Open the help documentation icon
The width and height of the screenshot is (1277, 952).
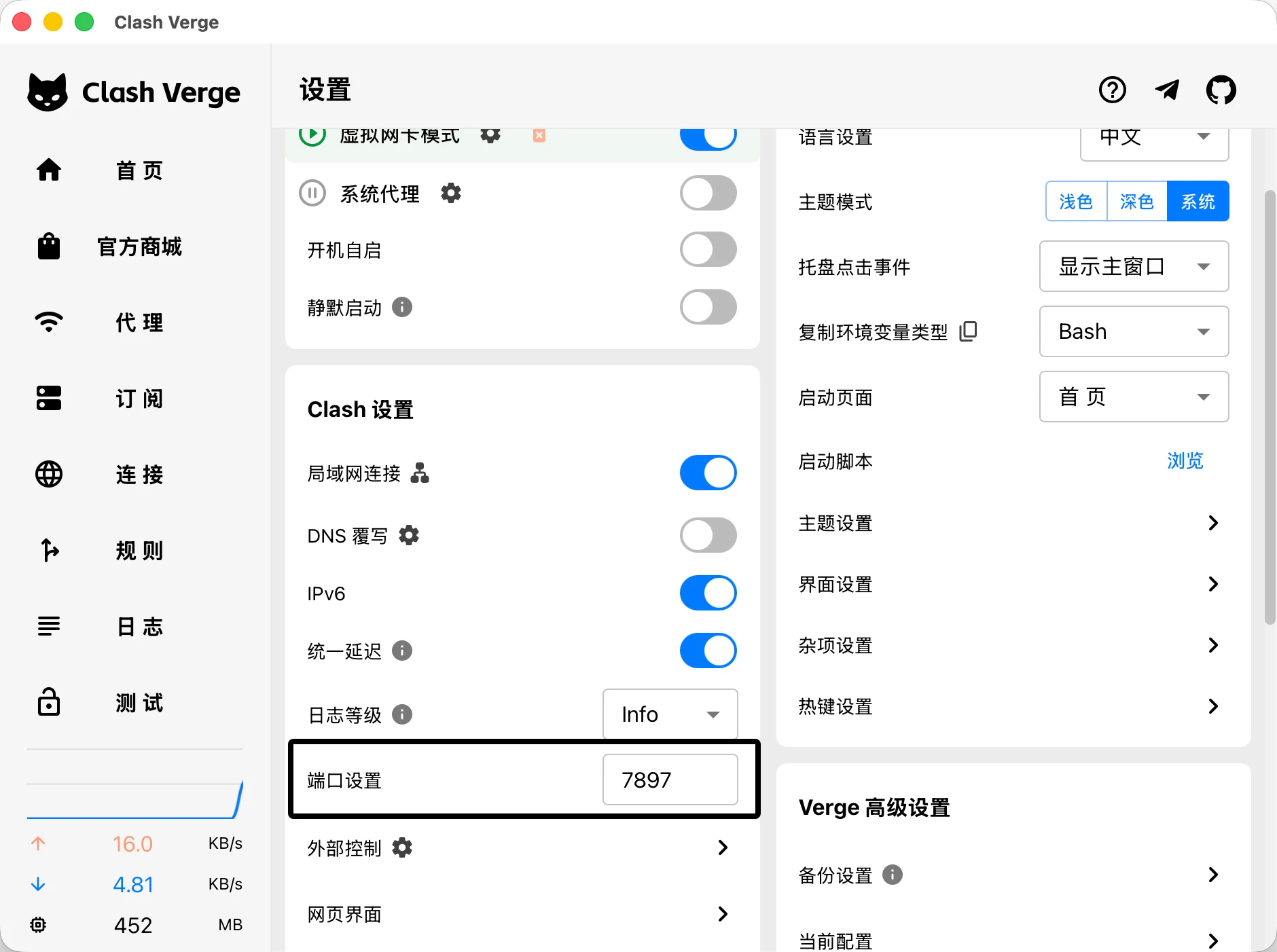1112,90
